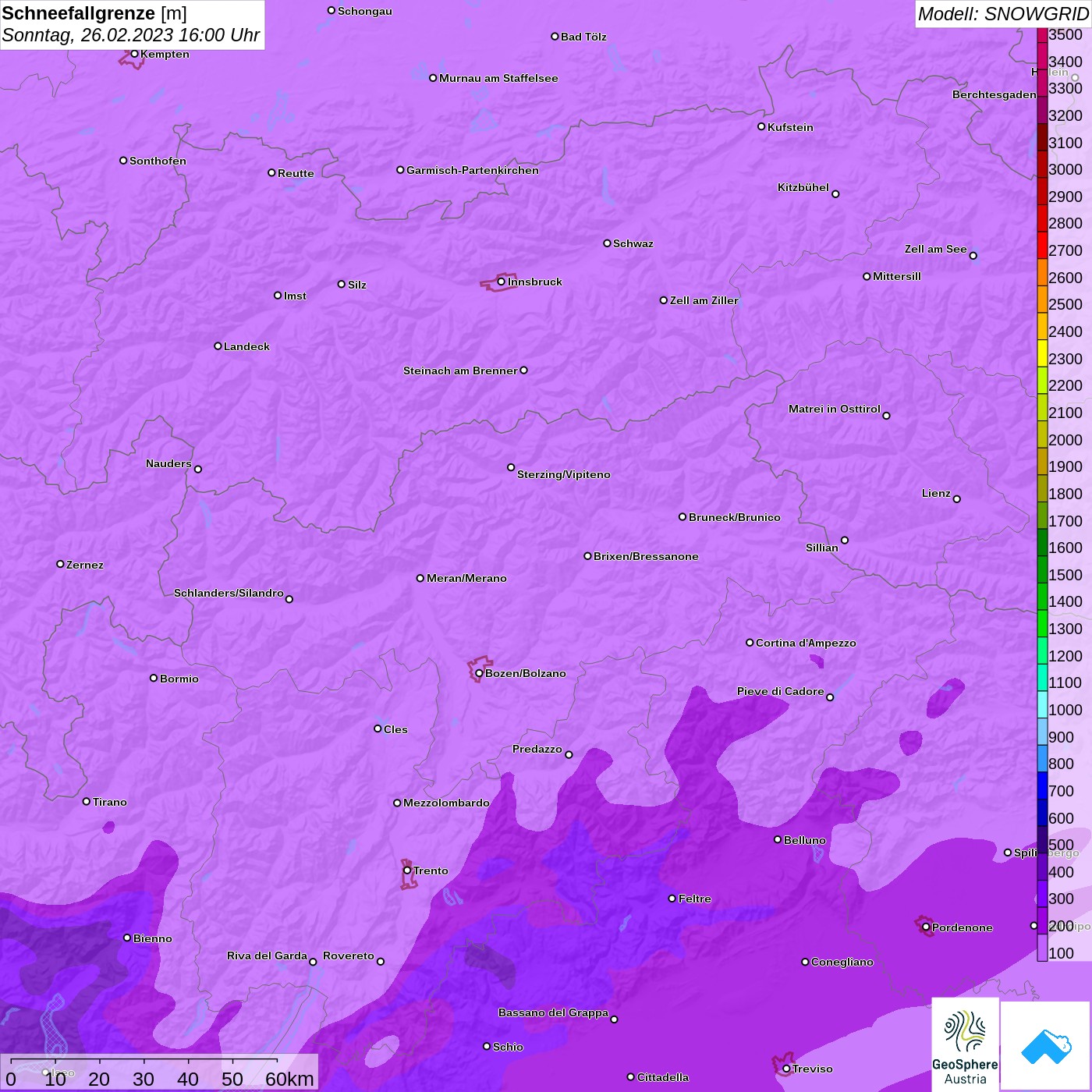Image resolution: width=1092 pixels, height=1092 pixels.
Task: Click the Predazzo label
Action: [x=537, y=749]
